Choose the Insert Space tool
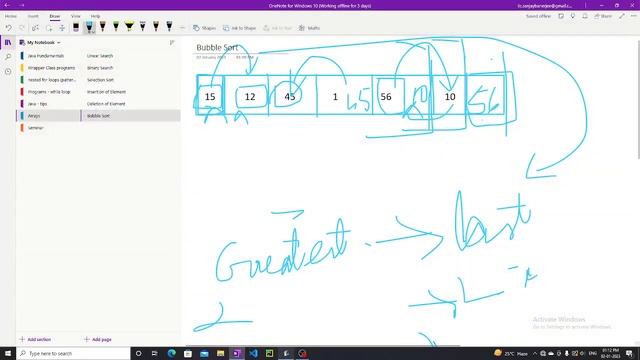Image resolution: width=640 pixels, height=360 pixels. [62, 28]
